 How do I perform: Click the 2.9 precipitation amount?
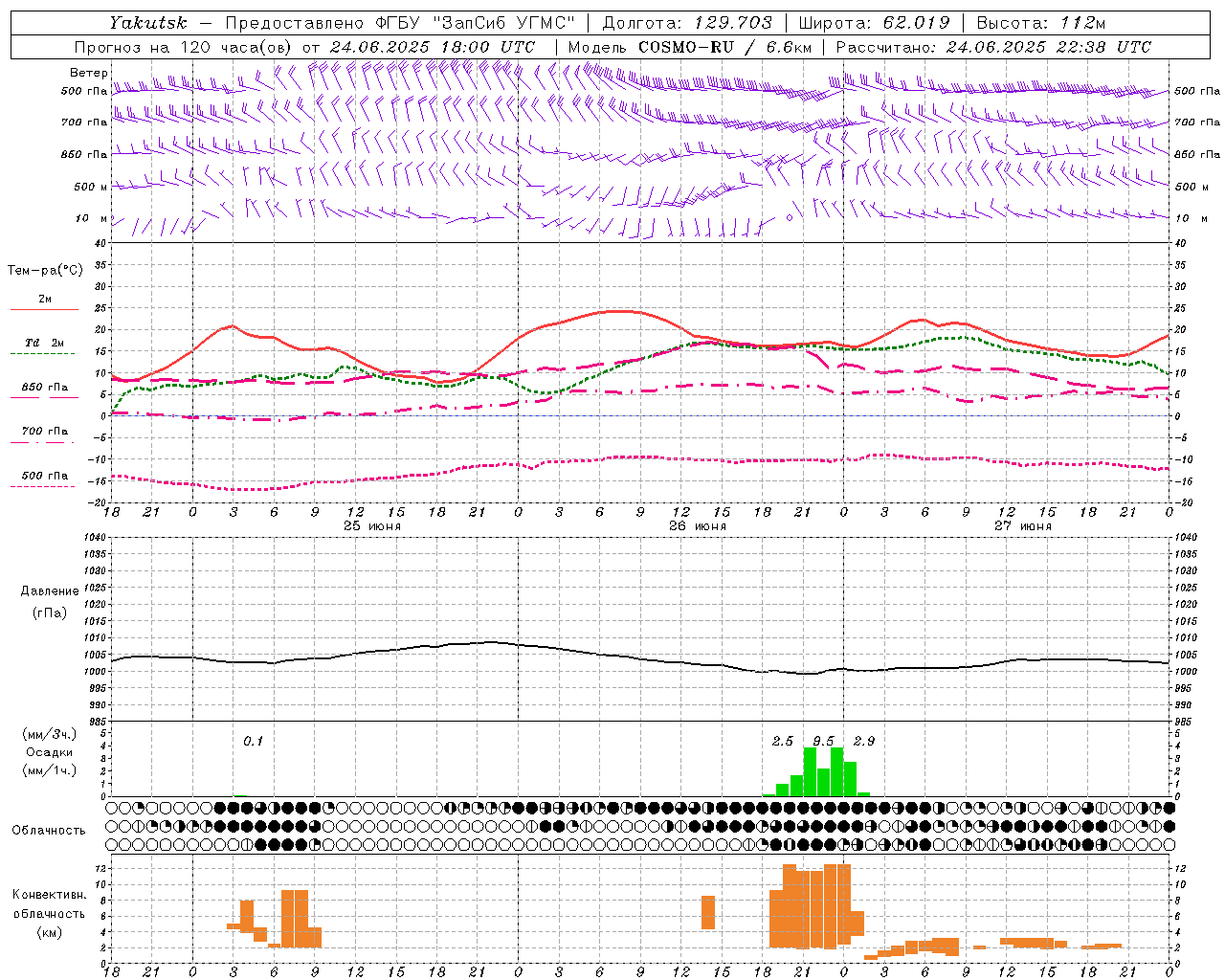pyautogui.click(x=864, y=741)
